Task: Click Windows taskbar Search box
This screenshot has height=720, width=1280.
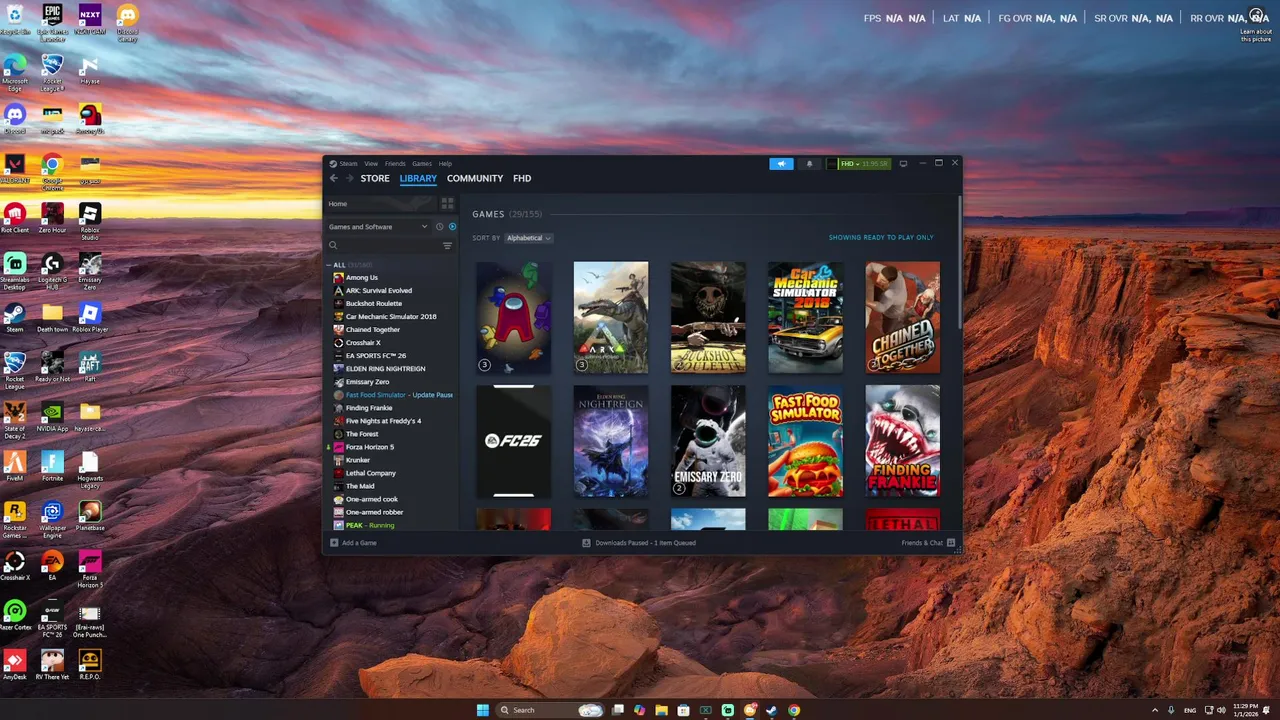Action: [550, 710]
